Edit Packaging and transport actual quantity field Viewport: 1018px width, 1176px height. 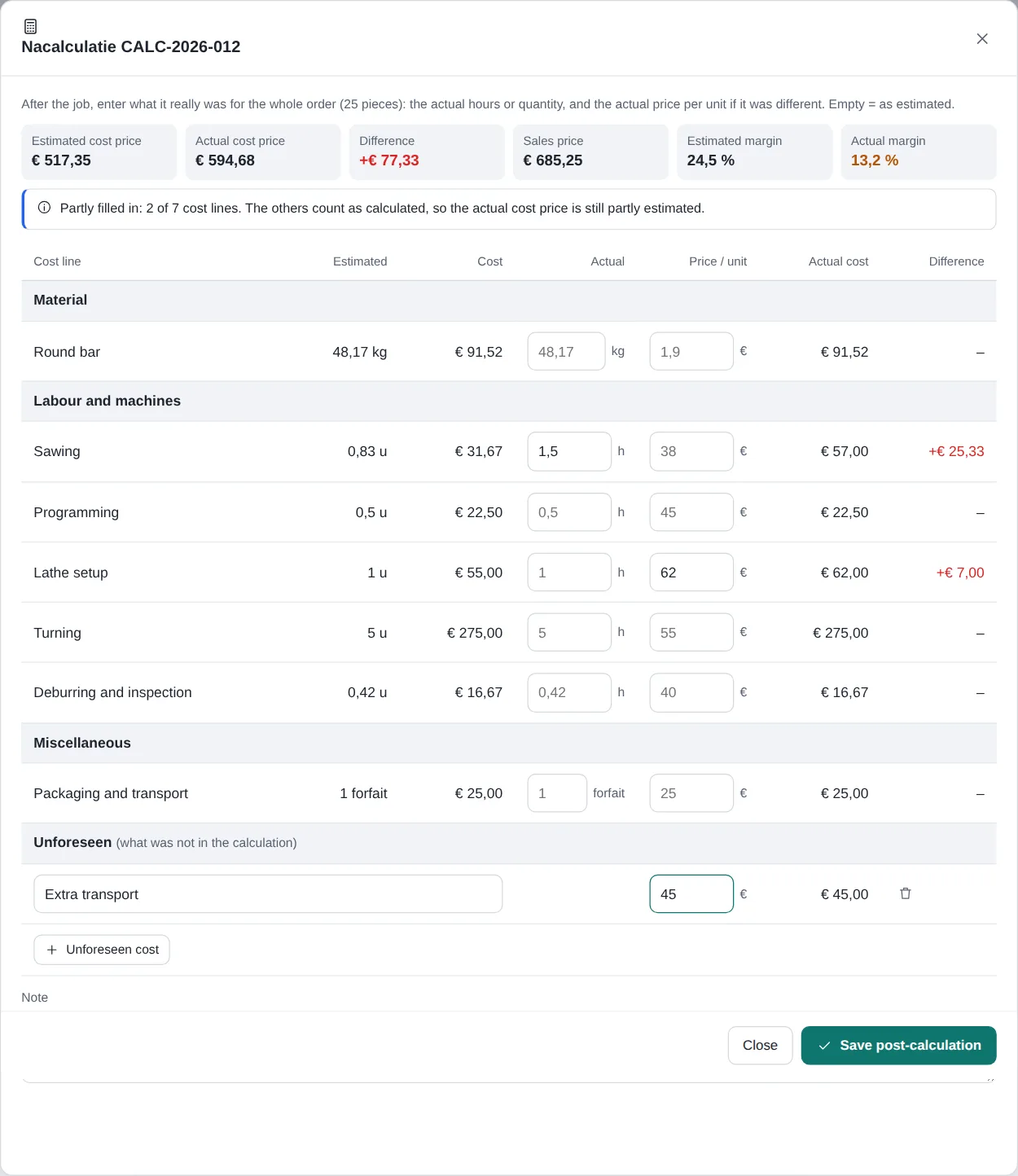[x=557, y=793]
